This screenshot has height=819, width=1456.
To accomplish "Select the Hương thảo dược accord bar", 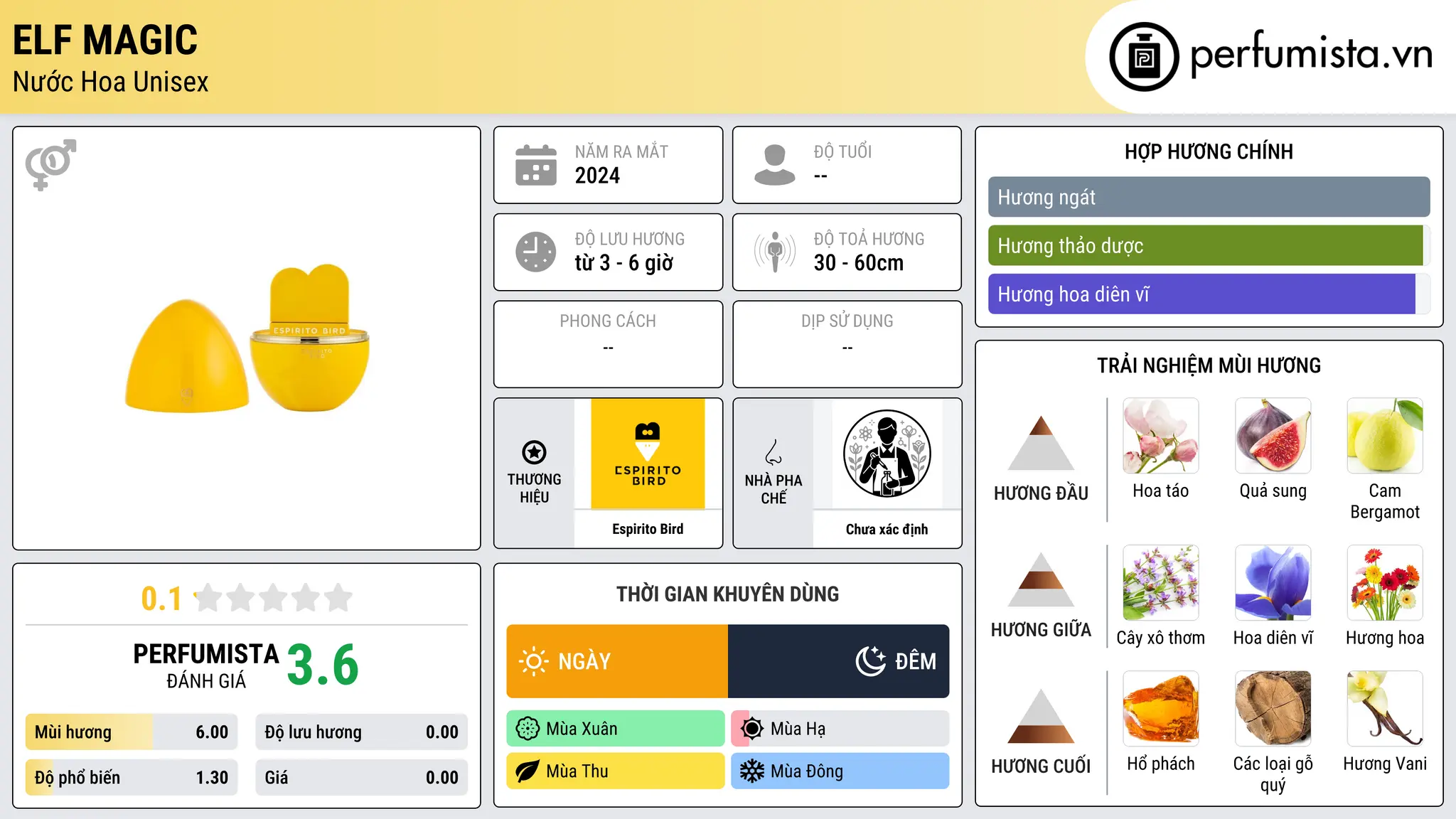I will click(x=1209, y=245).
